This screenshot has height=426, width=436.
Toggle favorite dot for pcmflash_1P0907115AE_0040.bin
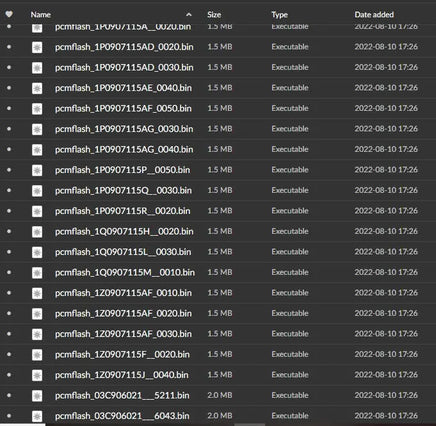click(x=9, y=88)
